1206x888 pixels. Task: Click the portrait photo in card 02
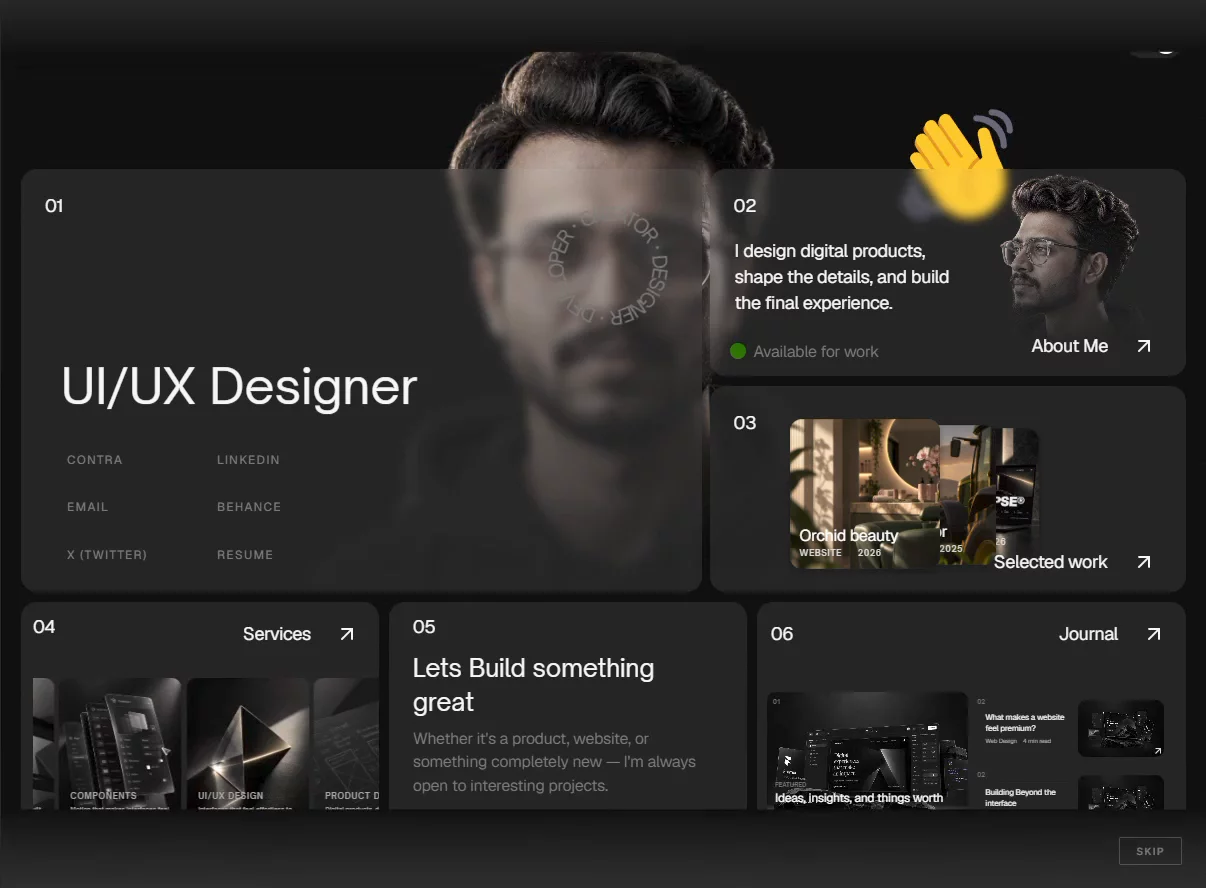pyautogui.click(x=1070, y=255)
